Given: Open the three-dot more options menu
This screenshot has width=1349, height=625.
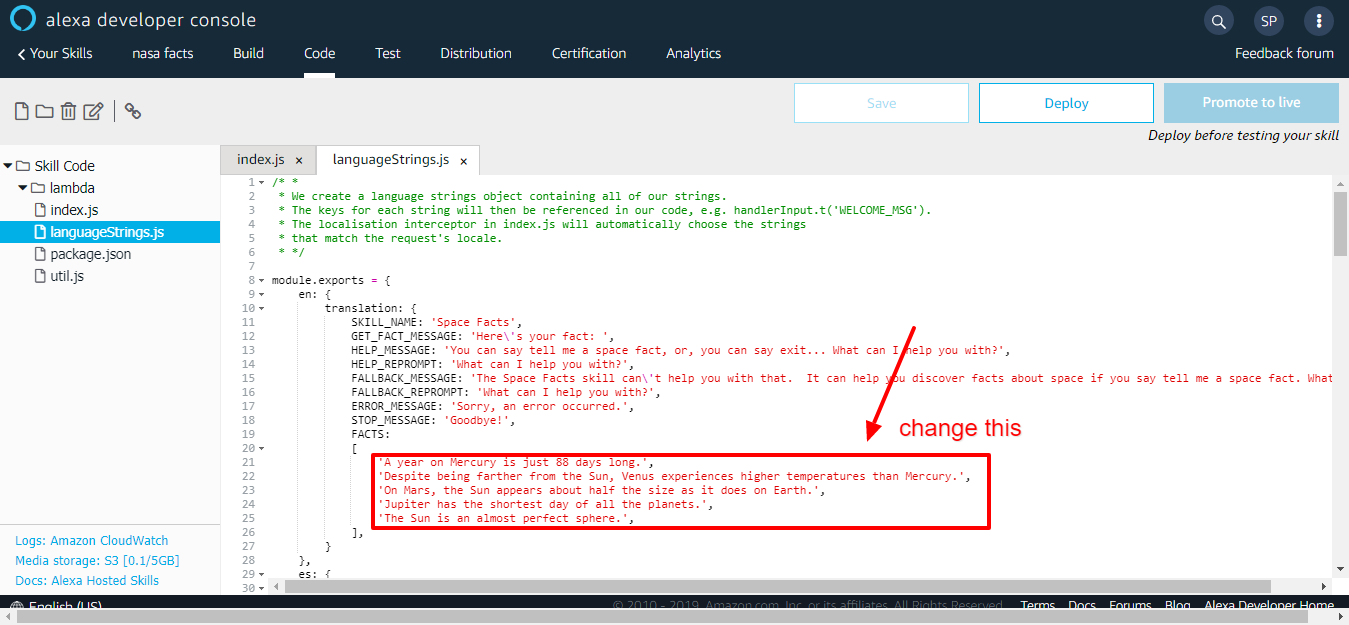Looking at the screenshot, I should point(1319,21).
